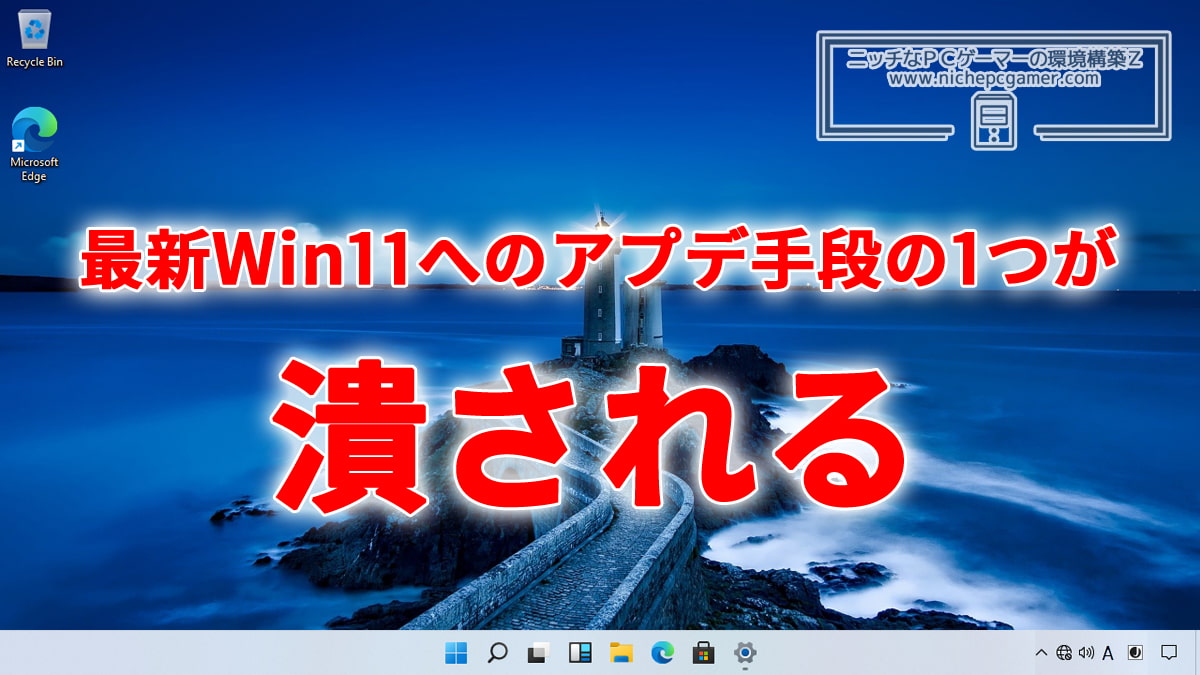This screenshot has height=675, width=1200.
Task: Open Task View on the taskbar
Action: tap(539, 653)
